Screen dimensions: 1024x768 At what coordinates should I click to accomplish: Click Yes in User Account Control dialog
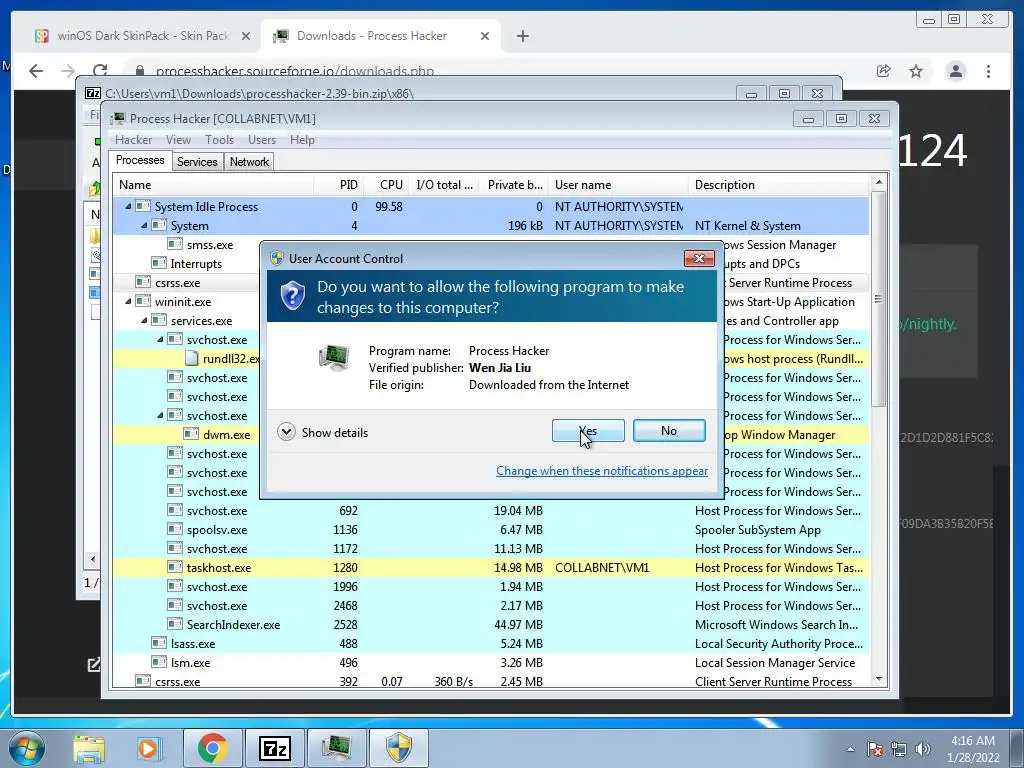pos(588,431)
